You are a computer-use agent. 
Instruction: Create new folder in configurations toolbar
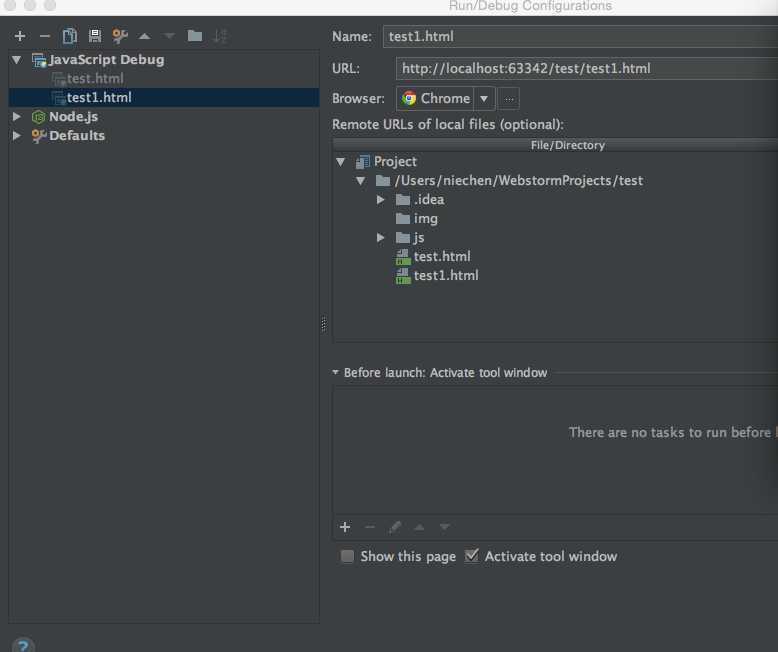(194, 36)
